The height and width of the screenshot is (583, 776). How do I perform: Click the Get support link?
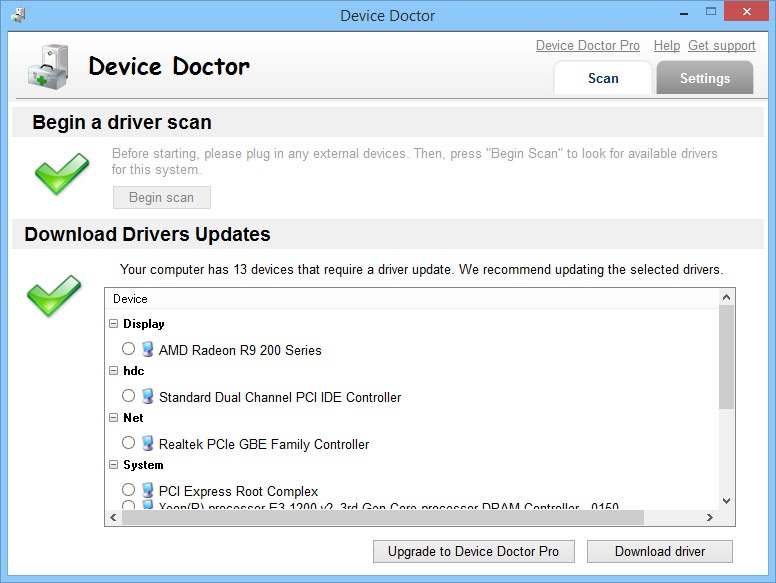(722, 46)
